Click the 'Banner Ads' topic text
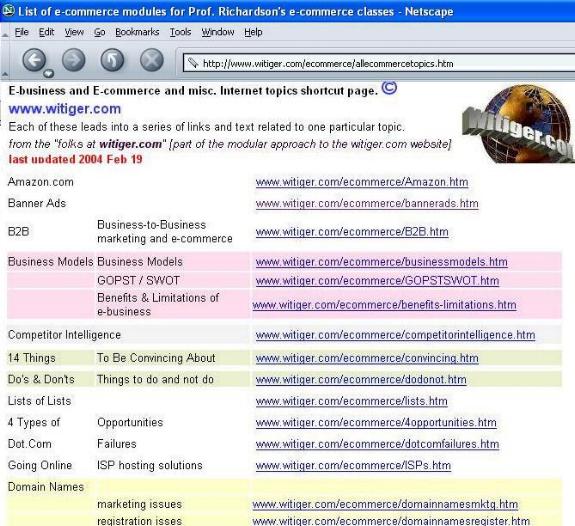The height and width of the screenshot is (526, 575). pos(37,204)
